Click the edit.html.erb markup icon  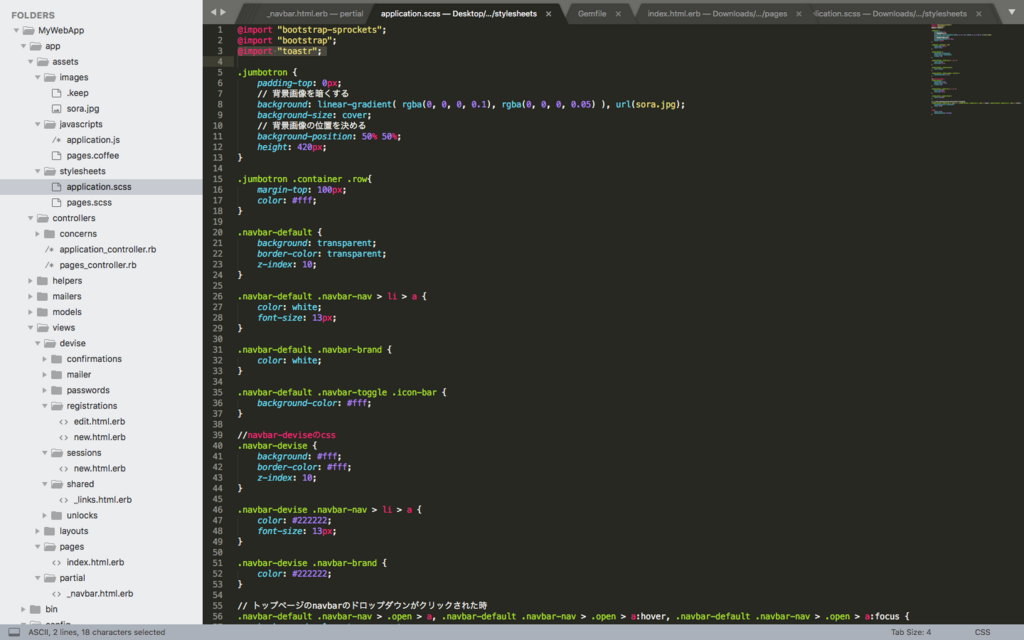click(x=64, y=422)
